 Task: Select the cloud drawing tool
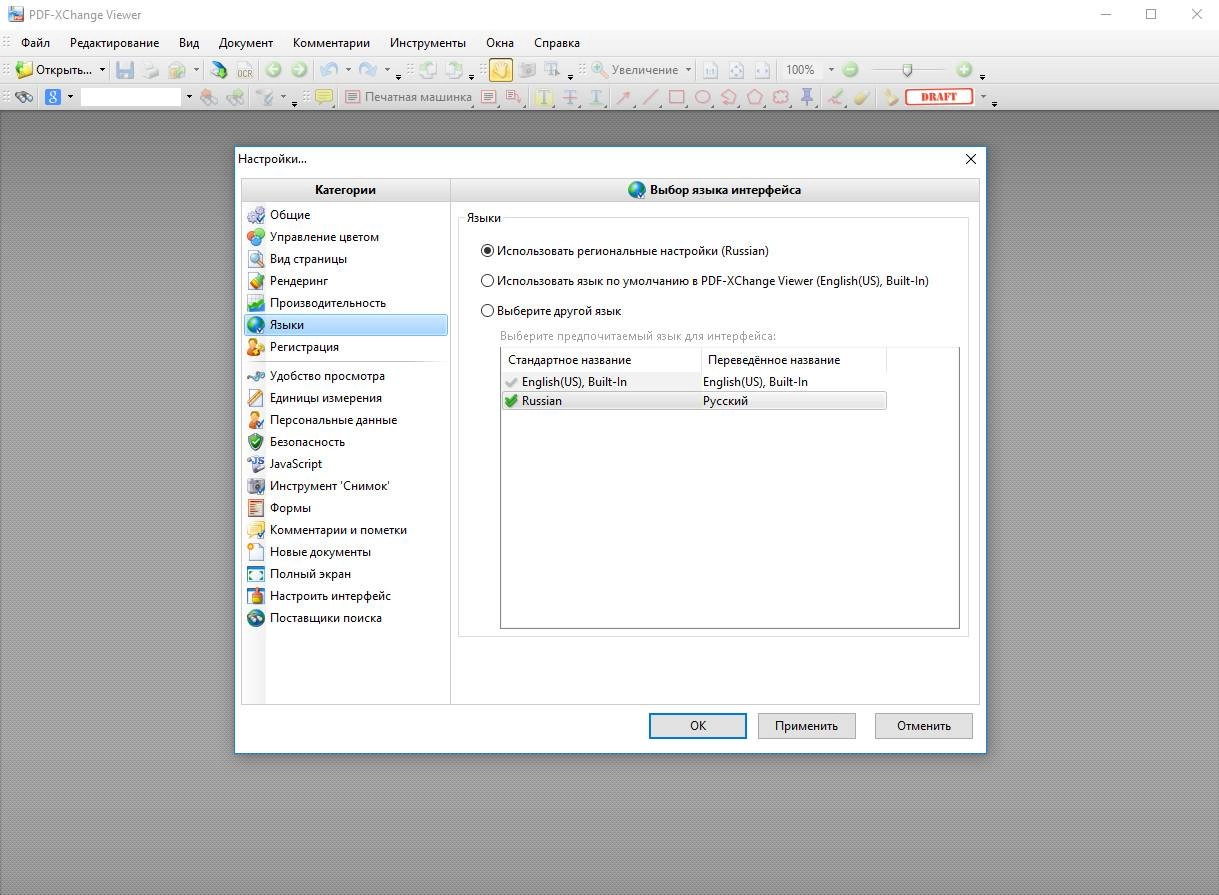[781, 97]
